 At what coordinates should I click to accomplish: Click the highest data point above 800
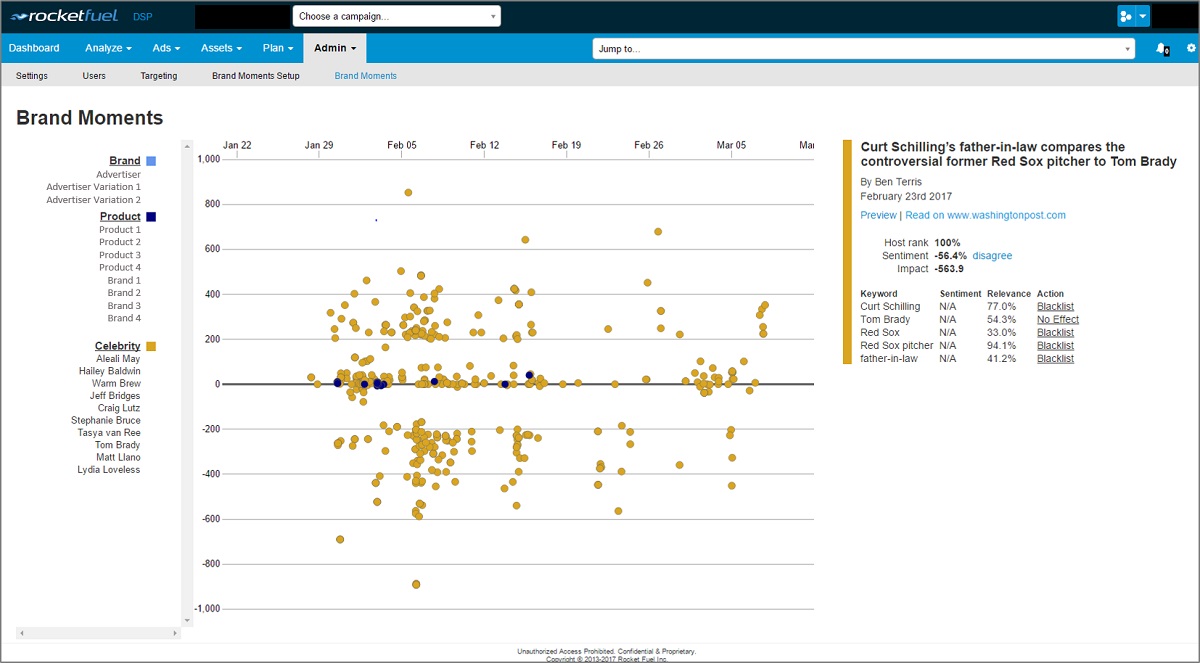[408, 192]
